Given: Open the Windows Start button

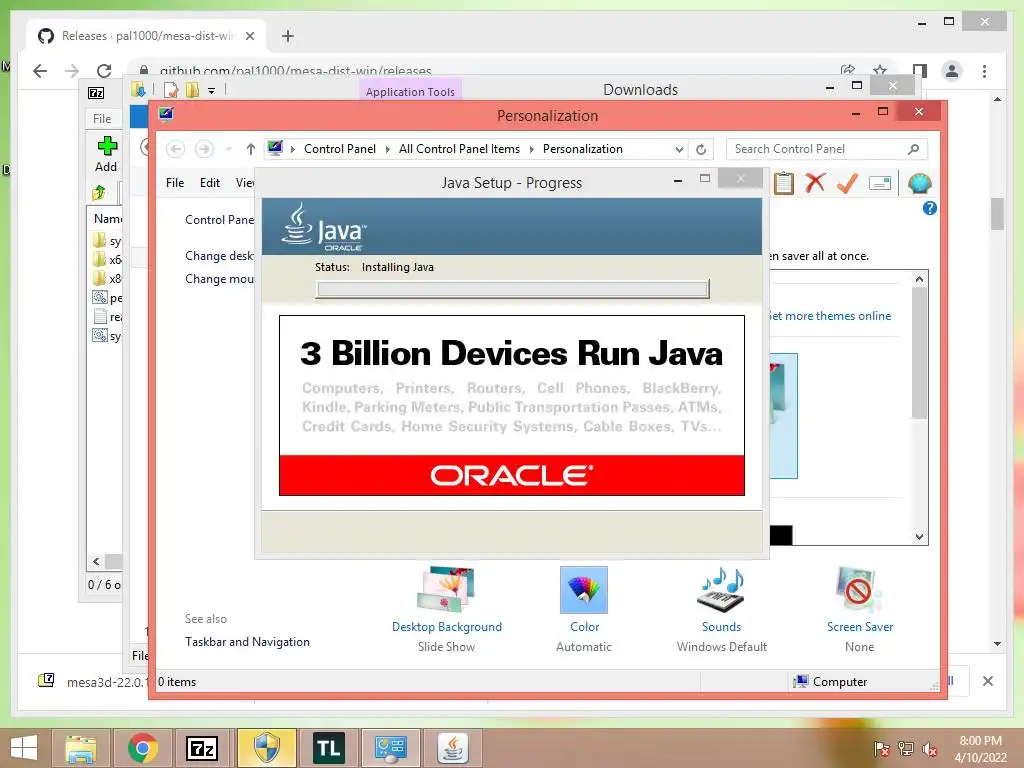Looking at the screenshot, I should coord(24,748).
